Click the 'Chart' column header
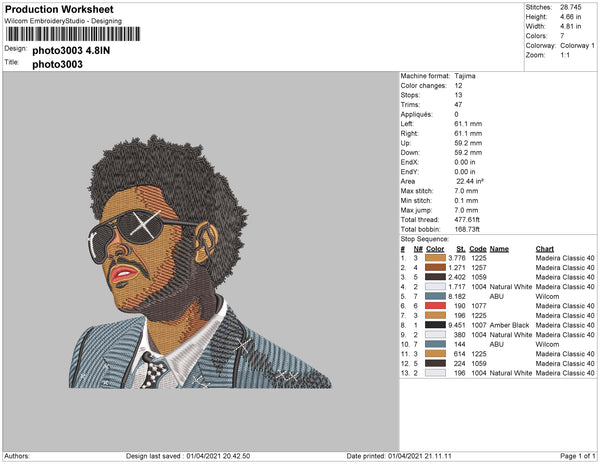Viewport: 600px width, 464px height. (x=545, y=249)
